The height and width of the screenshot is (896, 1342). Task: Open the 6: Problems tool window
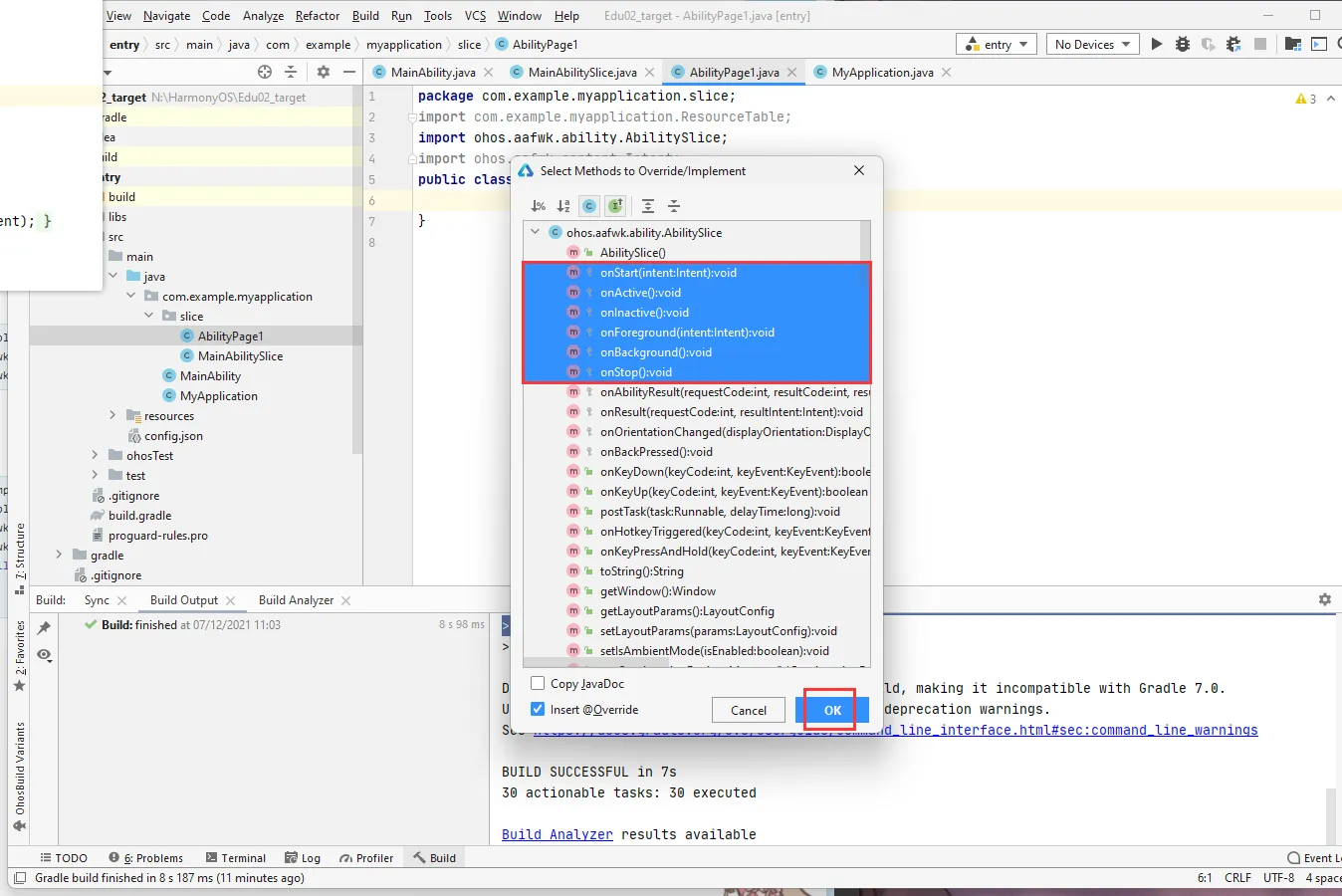click(146, 857)
